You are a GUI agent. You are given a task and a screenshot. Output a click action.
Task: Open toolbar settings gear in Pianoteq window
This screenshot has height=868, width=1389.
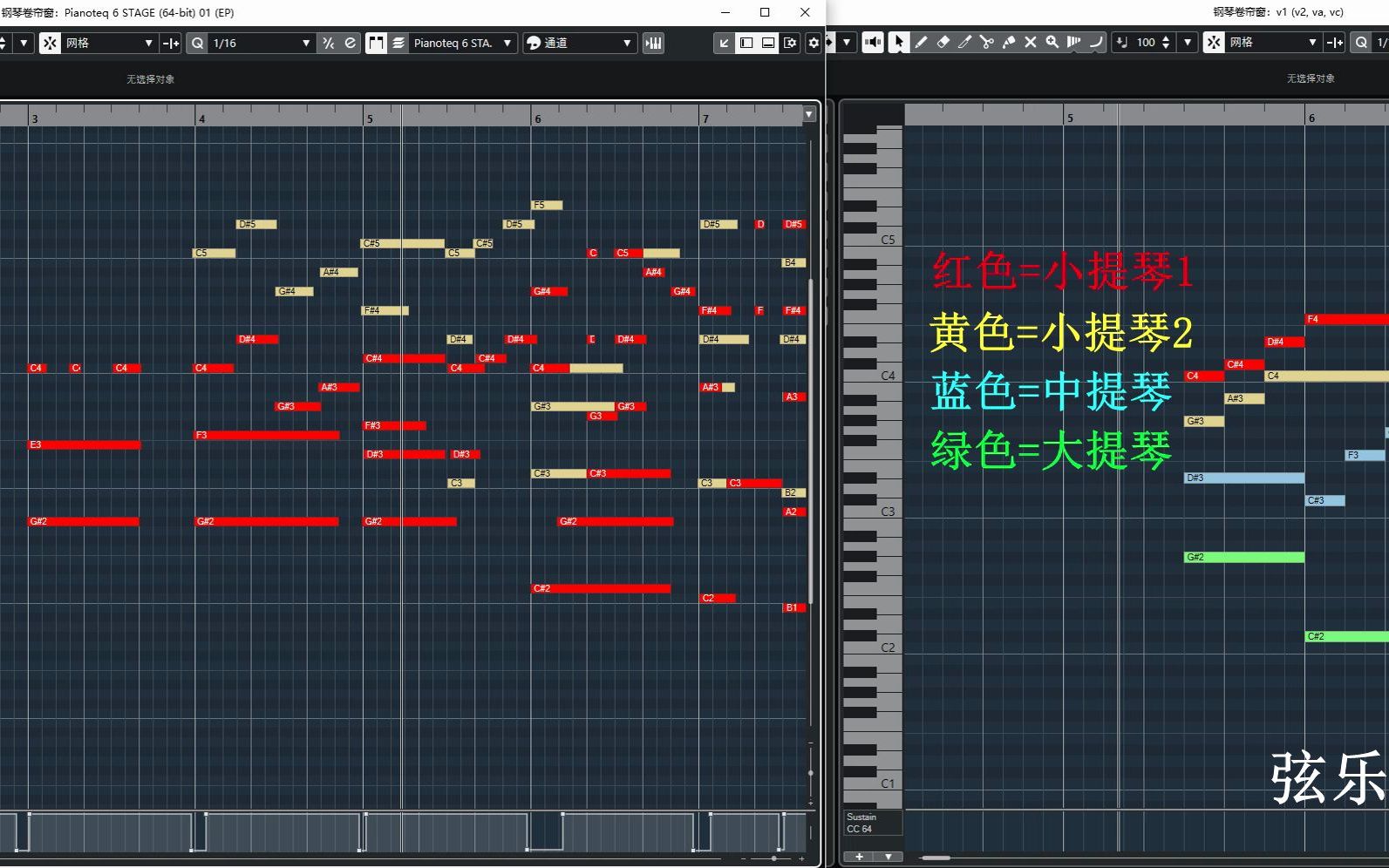tap(814, 43)
